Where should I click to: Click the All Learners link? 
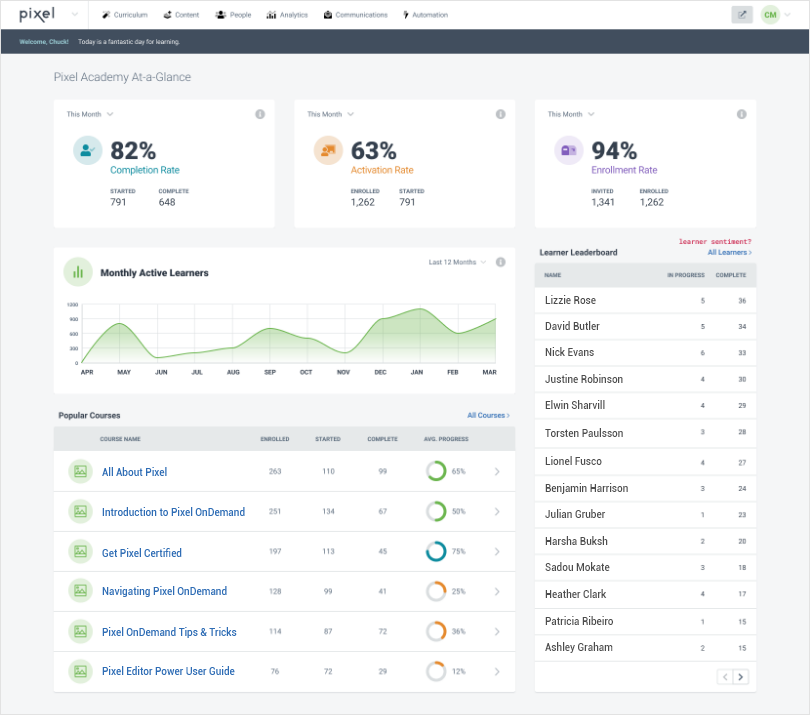pyautogui.click(x=730, y=252)
